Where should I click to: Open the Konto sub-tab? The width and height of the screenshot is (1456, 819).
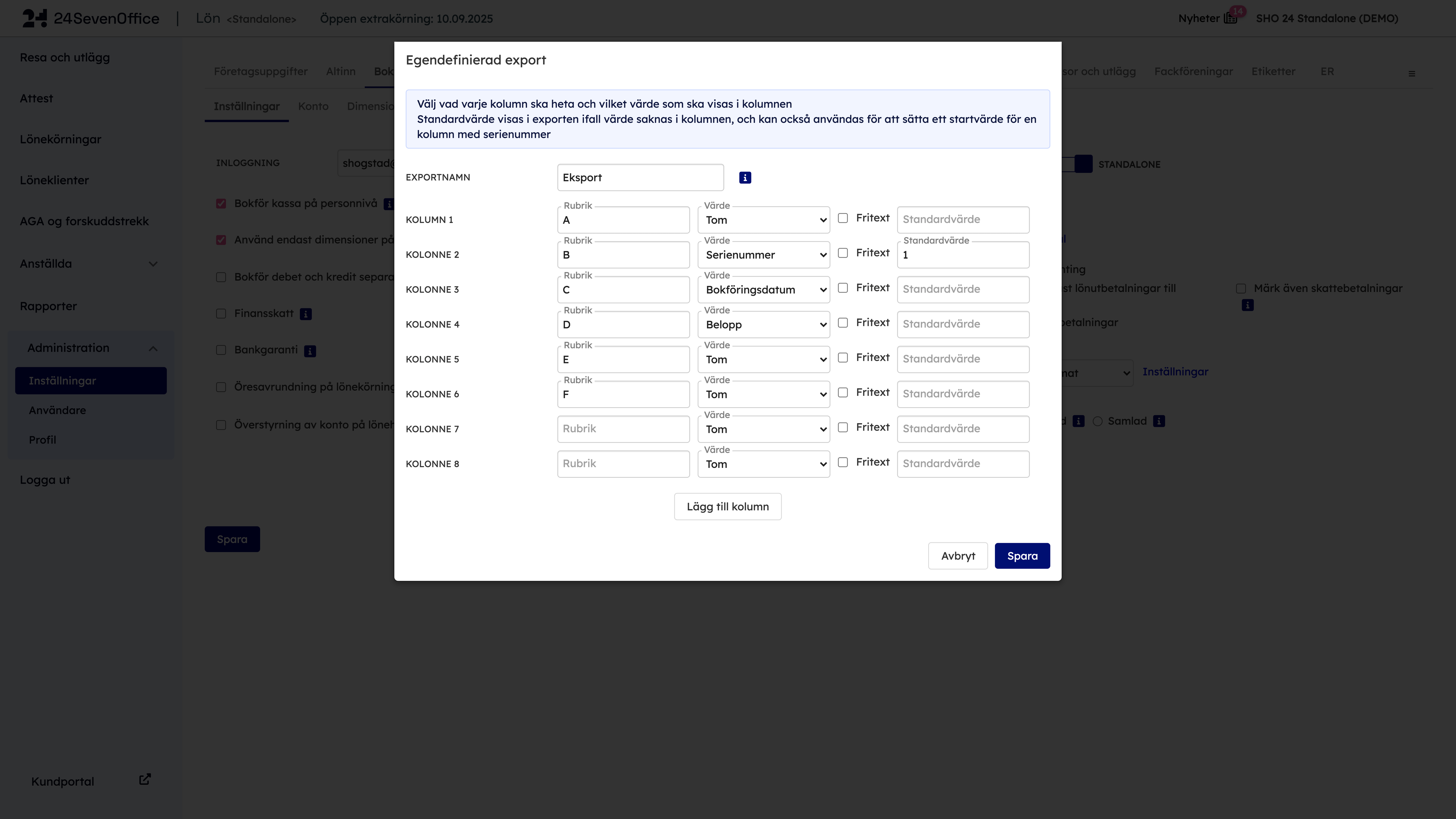(x=313, y=106)
